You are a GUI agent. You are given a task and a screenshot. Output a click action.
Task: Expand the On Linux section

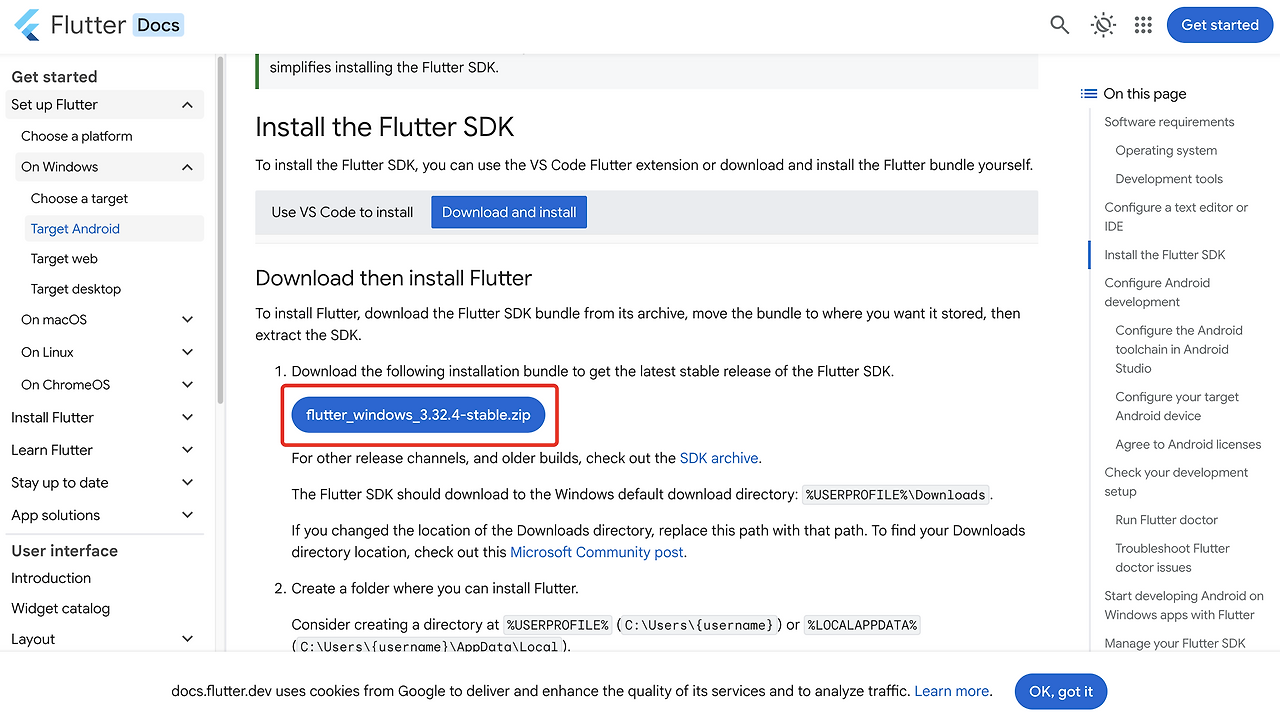(187, 352)
